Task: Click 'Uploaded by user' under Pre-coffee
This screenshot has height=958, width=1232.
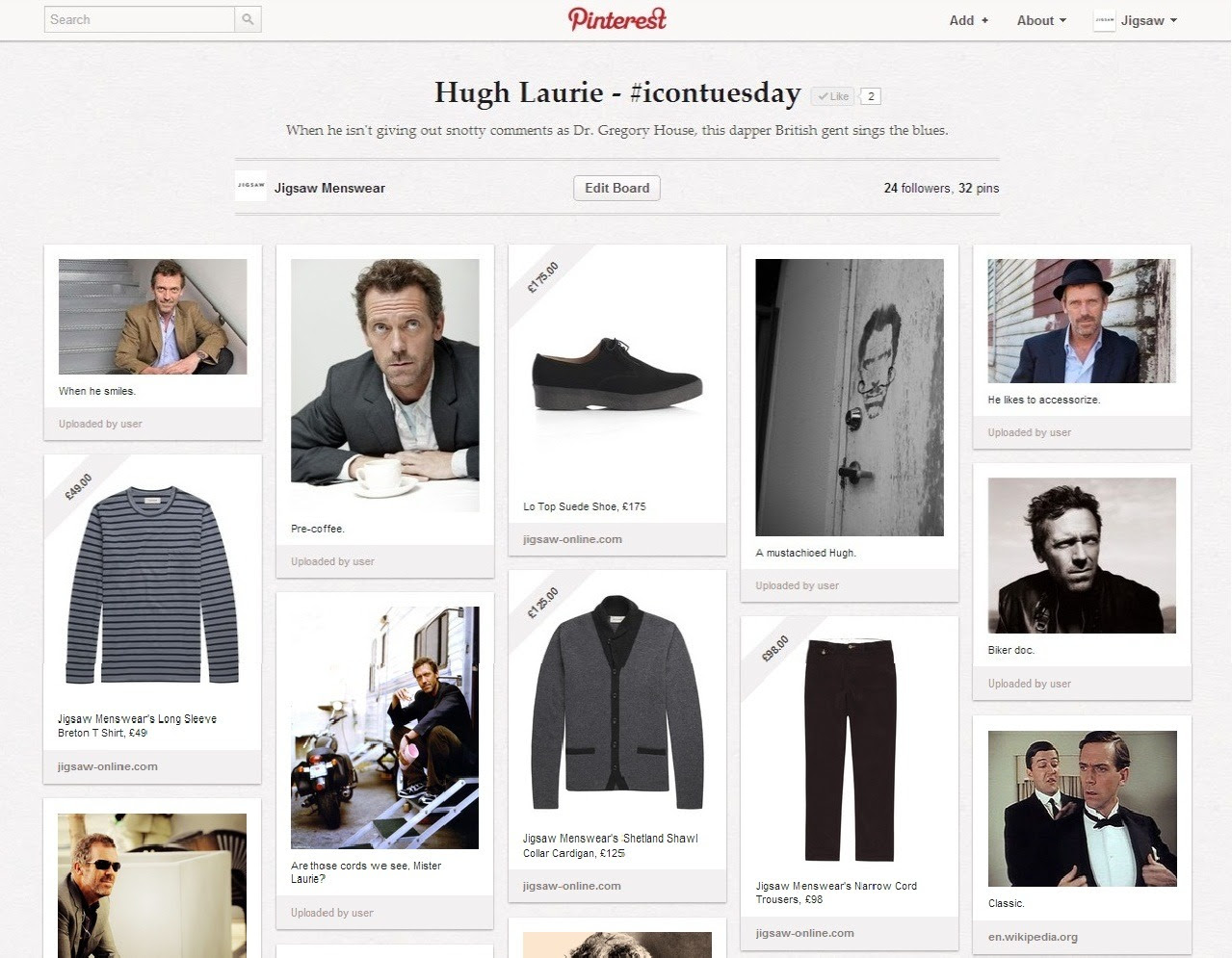Action: pyautogui.click(x=332, y=561)
